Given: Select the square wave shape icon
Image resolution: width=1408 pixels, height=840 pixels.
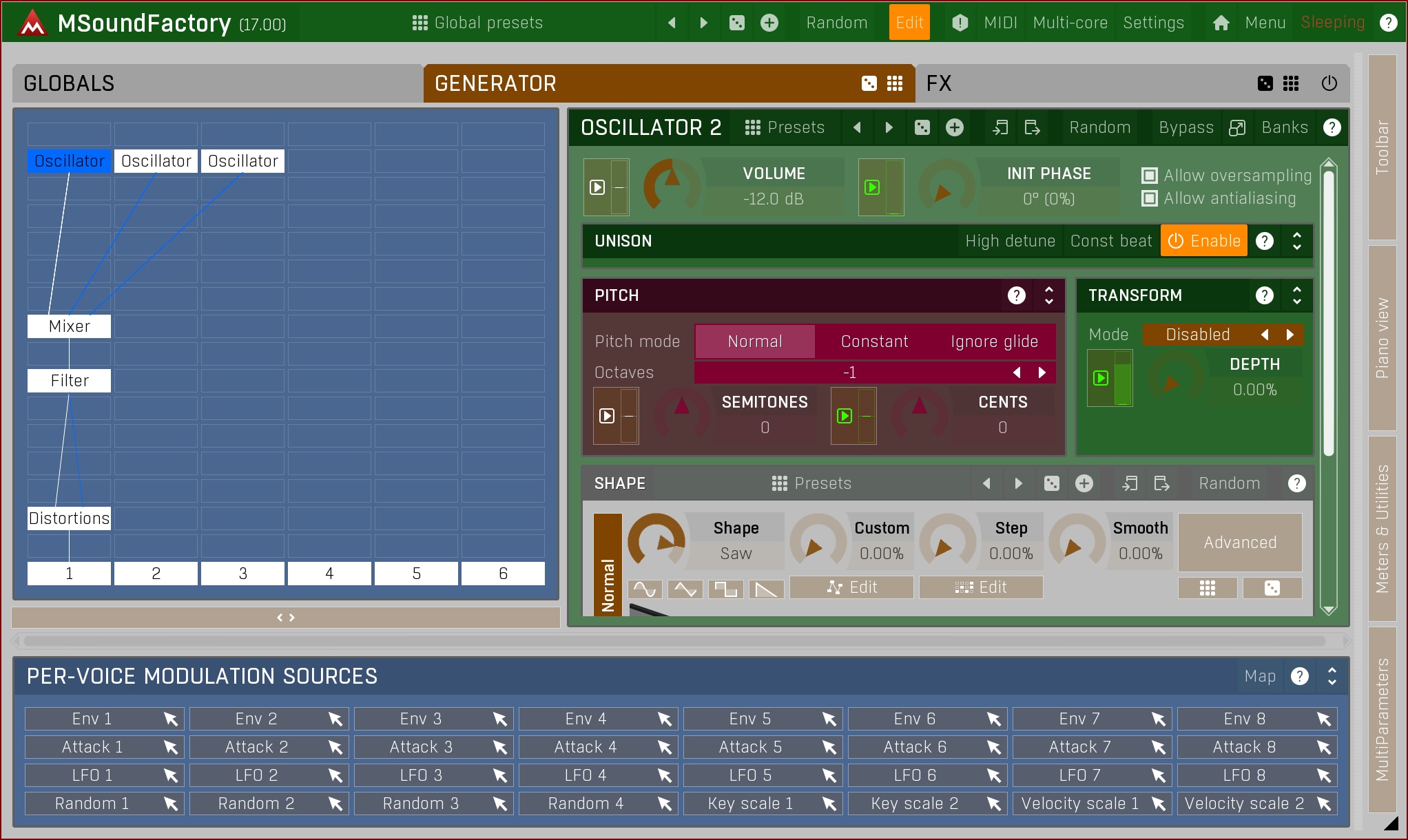Looking at the screenshot, I should click(x=725, y=589).
